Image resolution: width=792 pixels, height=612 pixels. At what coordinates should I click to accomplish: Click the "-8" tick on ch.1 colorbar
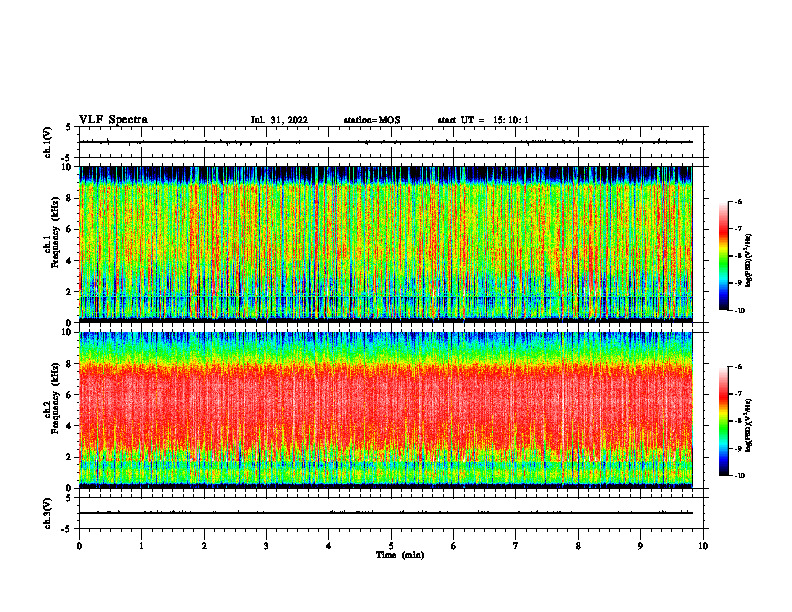point(738,256)
